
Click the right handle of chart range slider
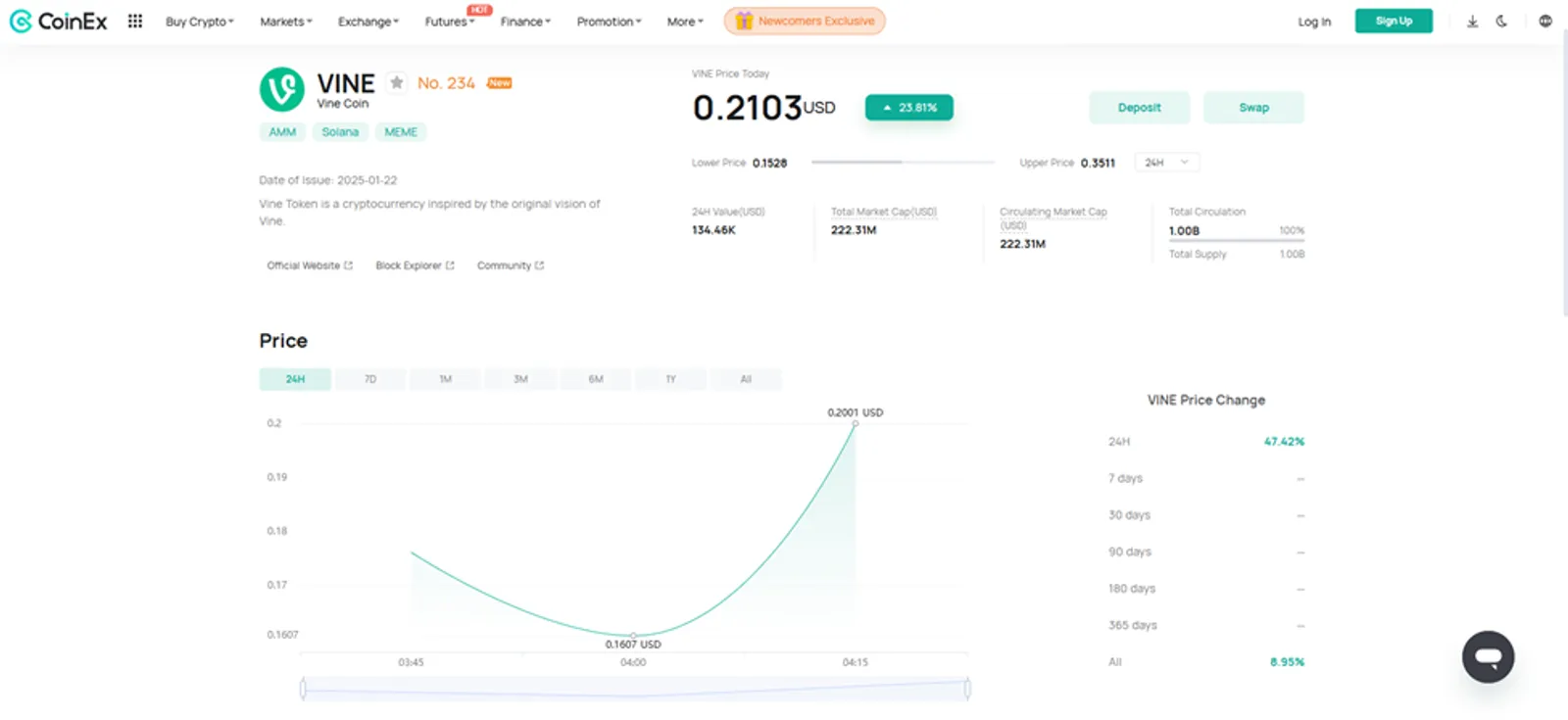click(x=967, y=689)
